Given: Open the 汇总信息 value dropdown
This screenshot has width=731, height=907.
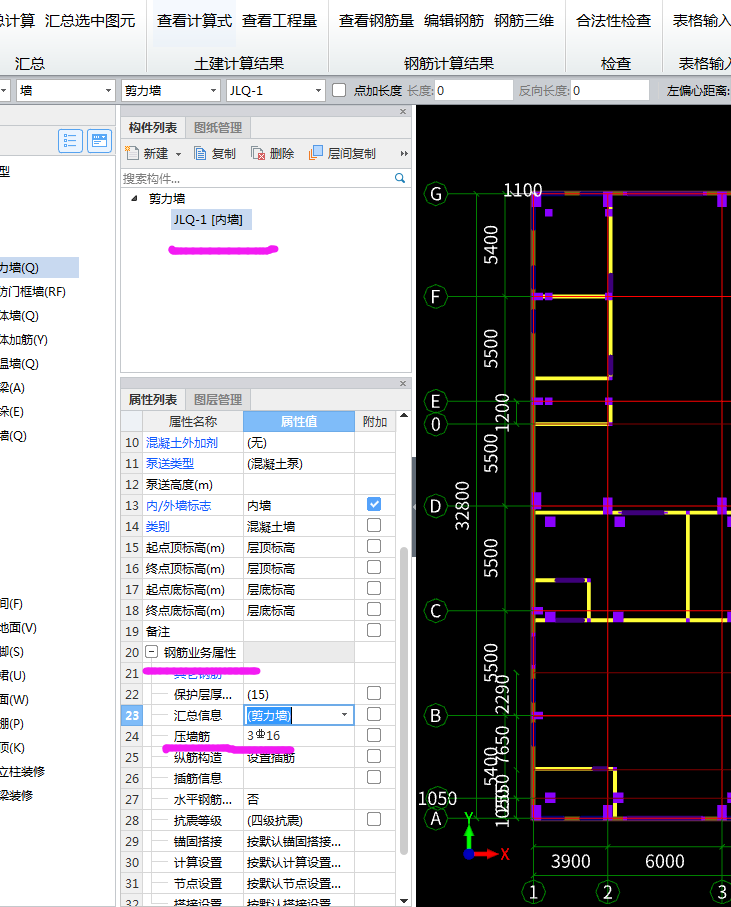Looking at the screenshot, I should 345,715.
